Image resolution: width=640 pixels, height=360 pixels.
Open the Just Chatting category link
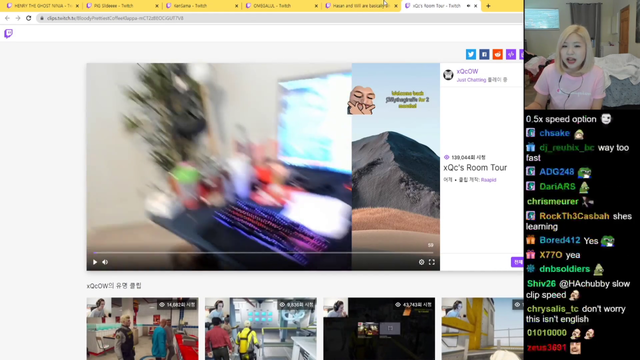[x=471, y=80]
